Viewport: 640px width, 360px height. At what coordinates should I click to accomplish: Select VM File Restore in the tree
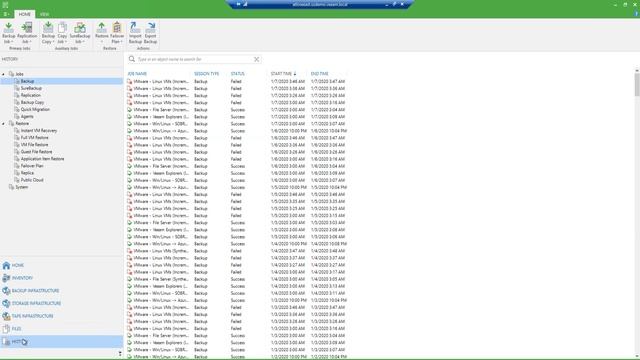click(34, 144)
